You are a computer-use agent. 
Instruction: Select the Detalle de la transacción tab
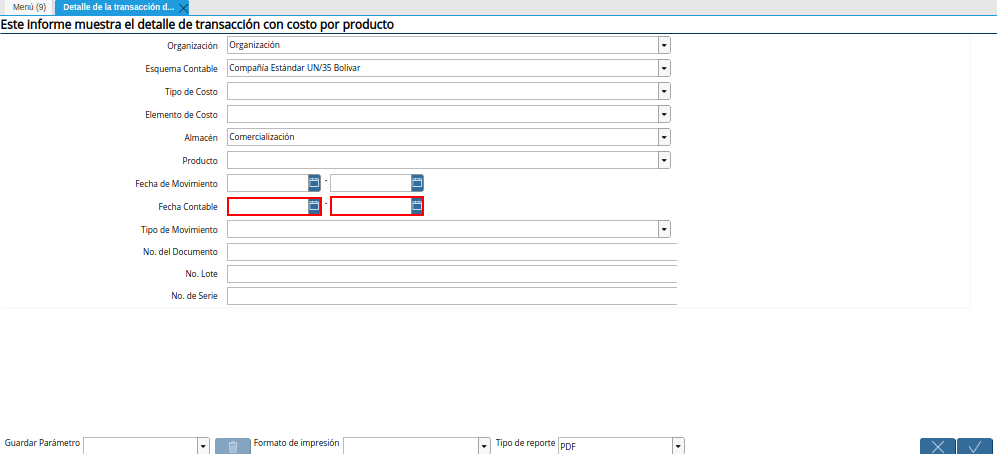click(118, 8)
